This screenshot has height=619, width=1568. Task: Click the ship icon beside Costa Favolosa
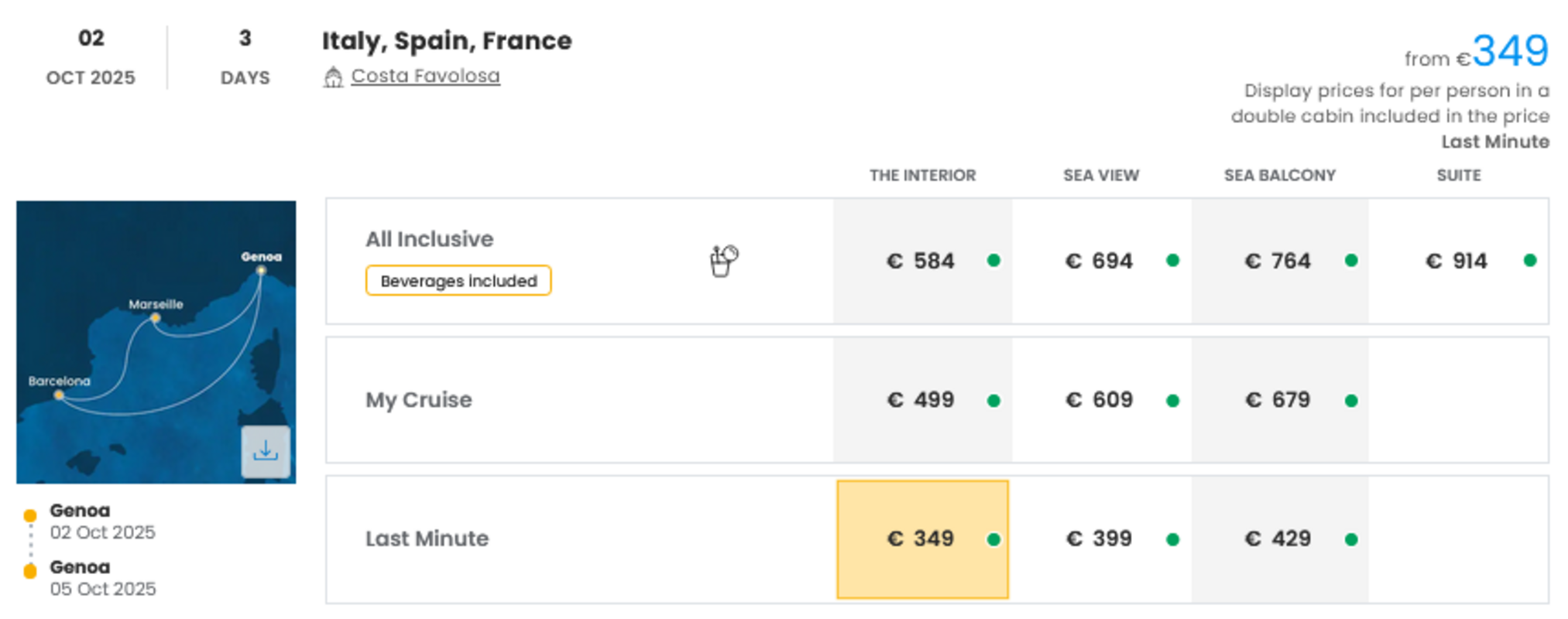tap(333, 77)
